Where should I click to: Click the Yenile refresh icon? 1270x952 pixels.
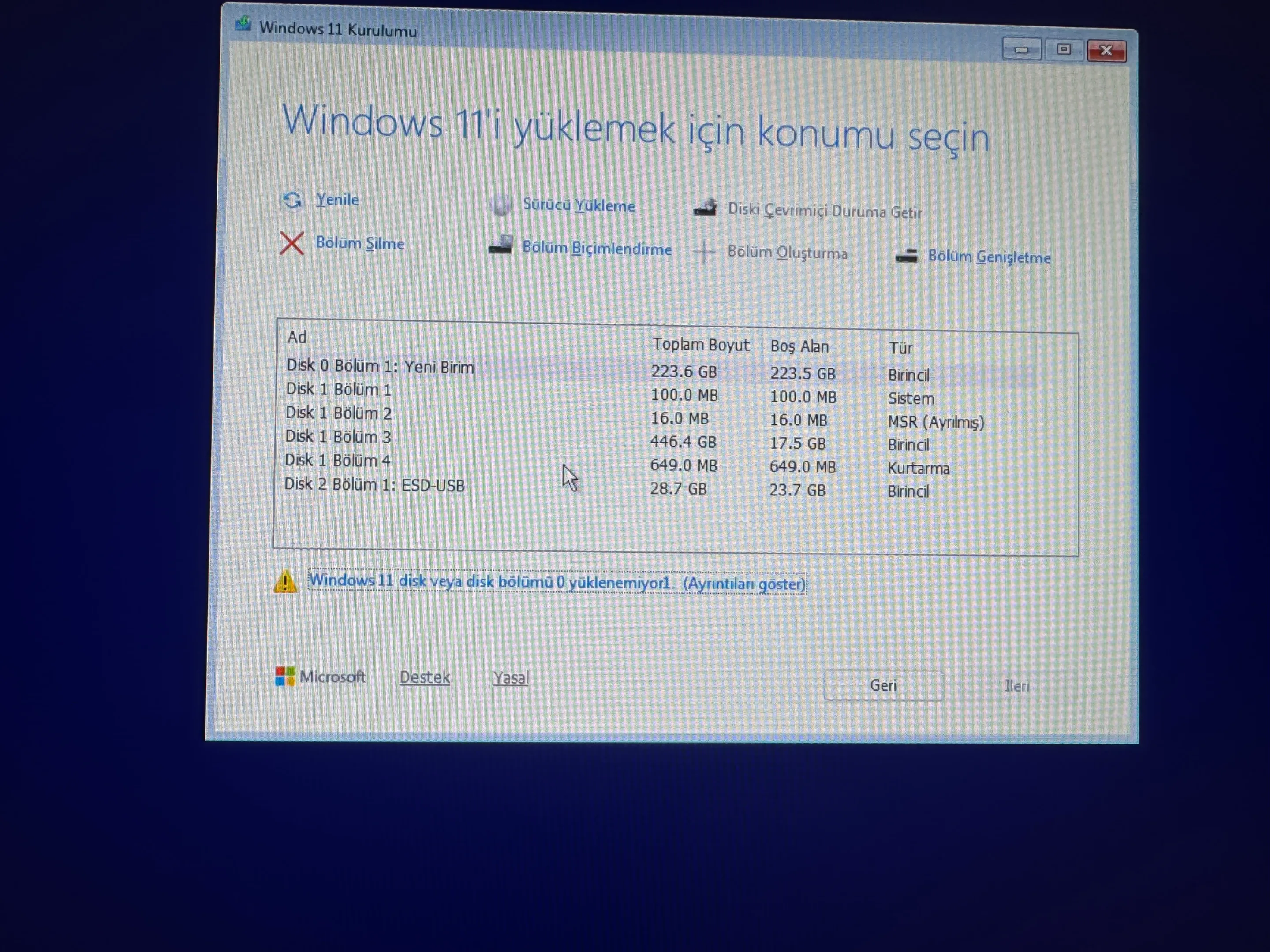(292, 200)
